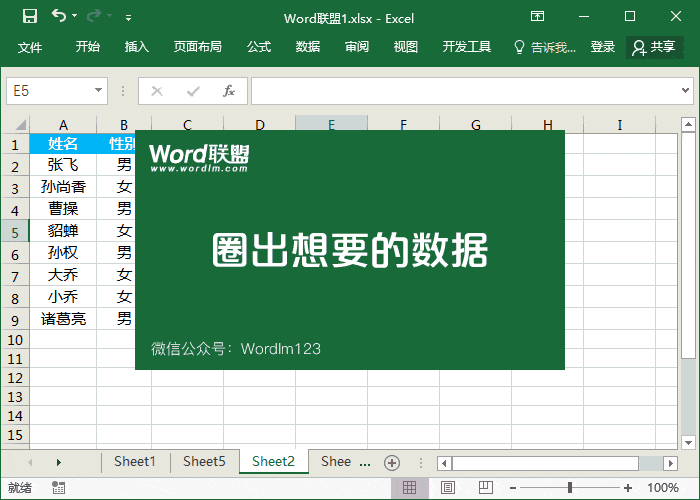700x500 pixels.
Task: Click cell containing 貂蝉
Action: pos(63,230)
